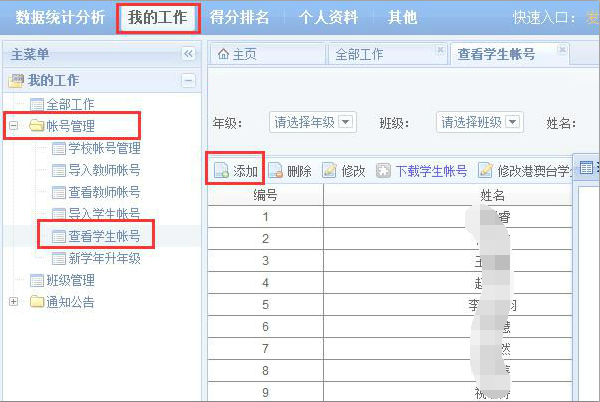Click the 帐号管理 folder icon

pos(37,125)
